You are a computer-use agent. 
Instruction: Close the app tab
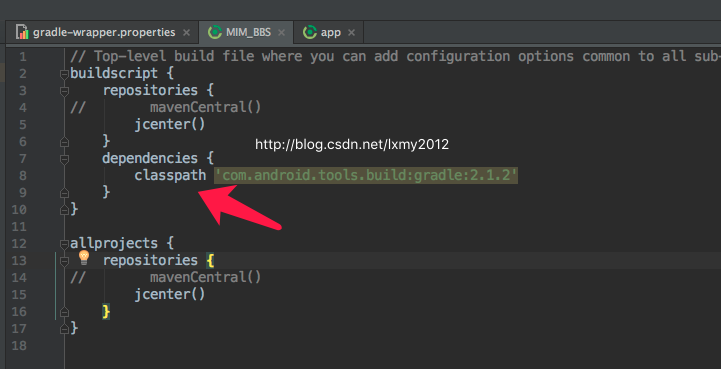tap(351, 33)
